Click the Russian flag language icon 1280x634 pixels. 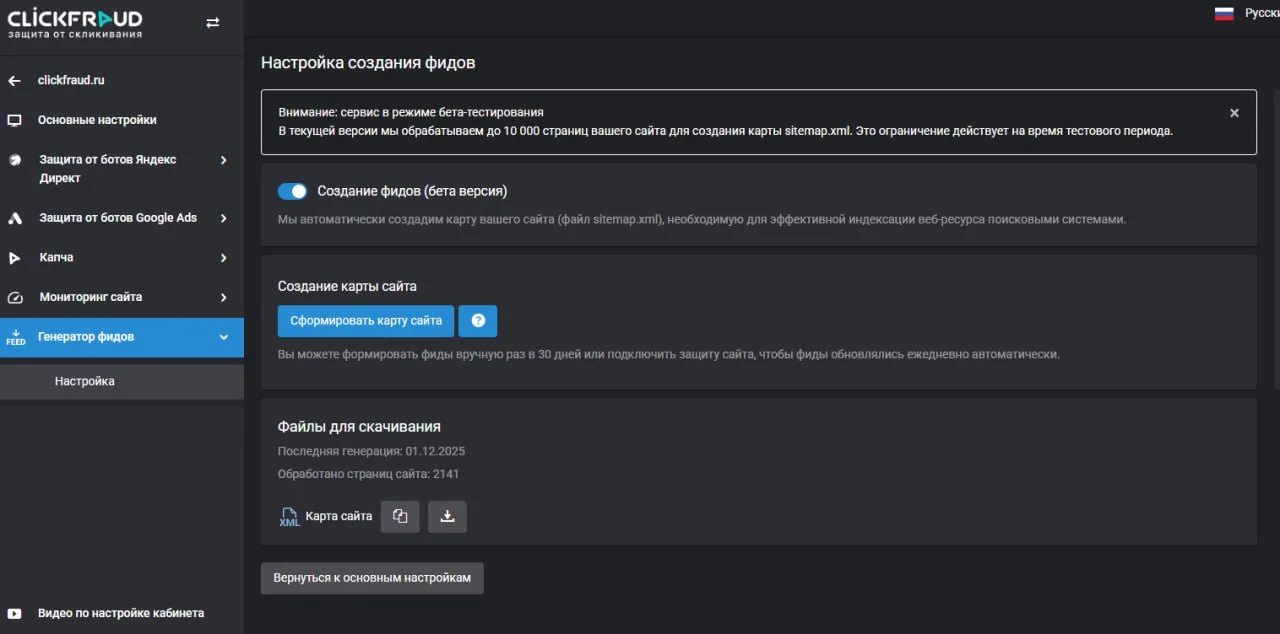click(x=1224, y=14)
